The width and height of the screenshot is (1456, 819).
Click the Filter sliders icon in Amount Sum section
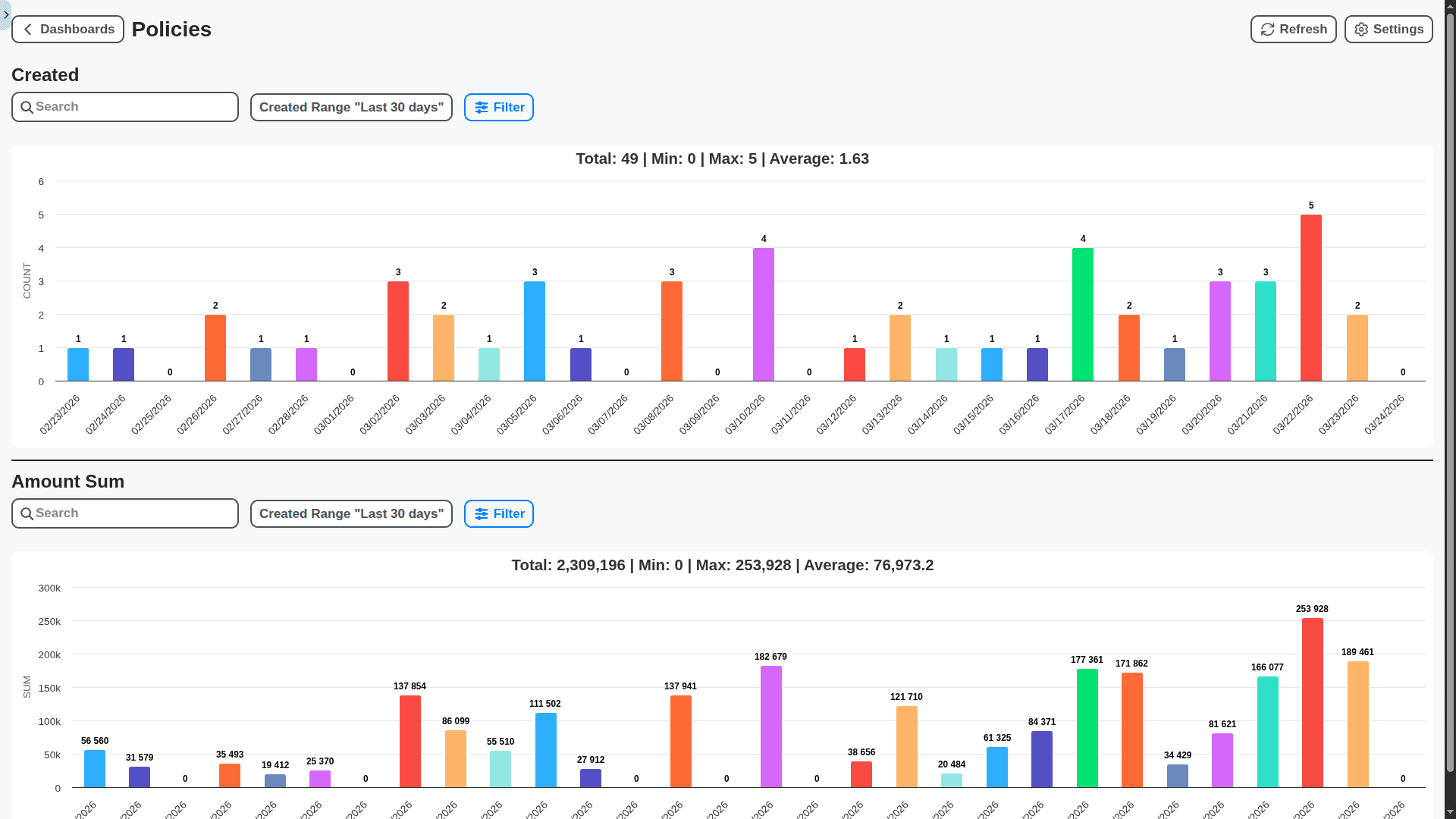point(481,513)
